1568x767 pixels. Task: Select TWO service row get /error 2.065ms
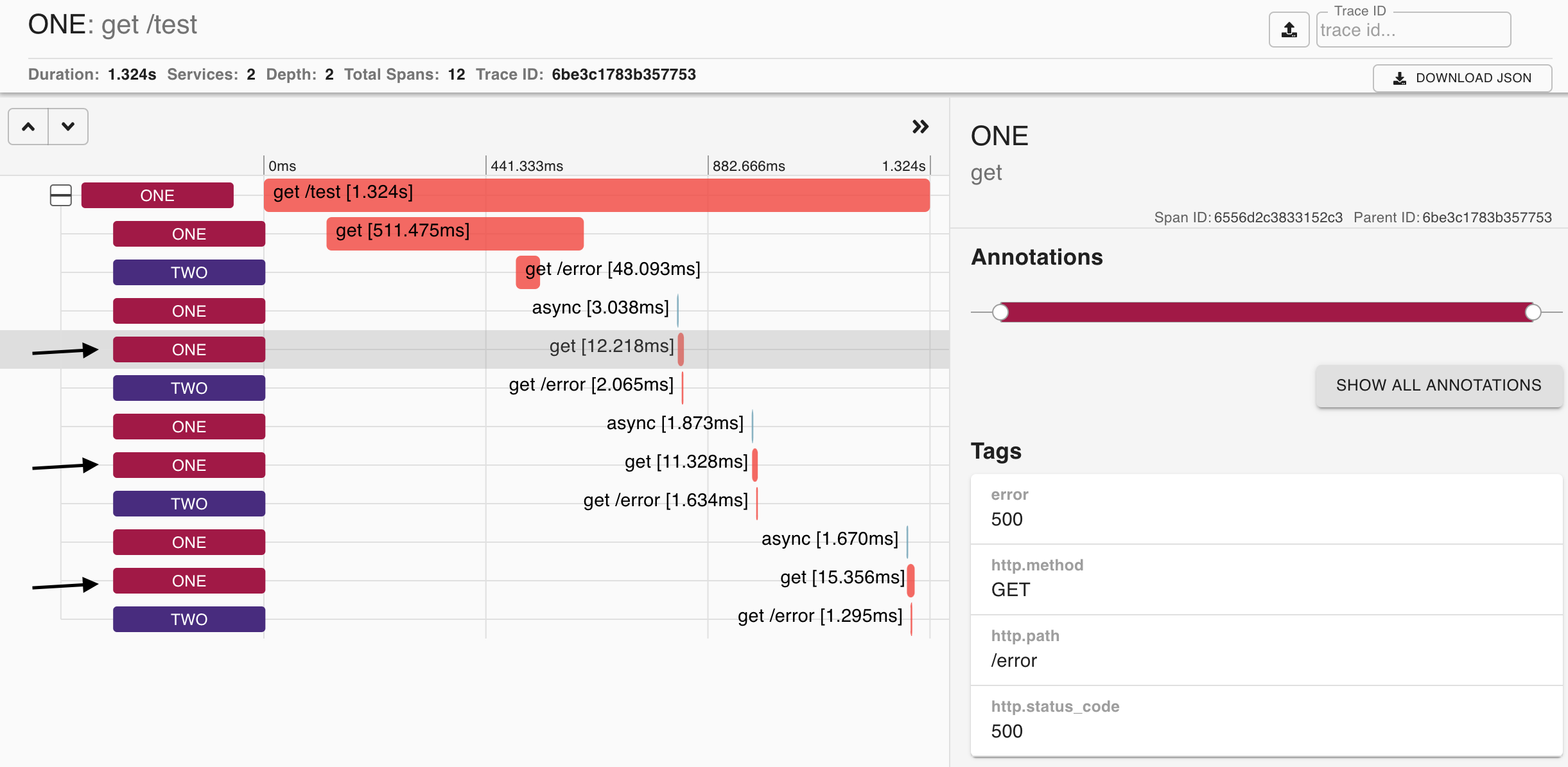point(591,385)
